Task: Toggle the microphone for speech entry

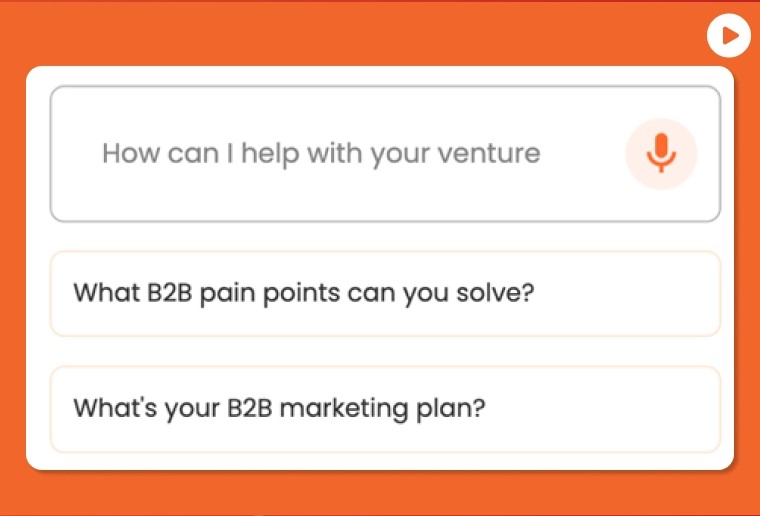Action: click(661, 153)
